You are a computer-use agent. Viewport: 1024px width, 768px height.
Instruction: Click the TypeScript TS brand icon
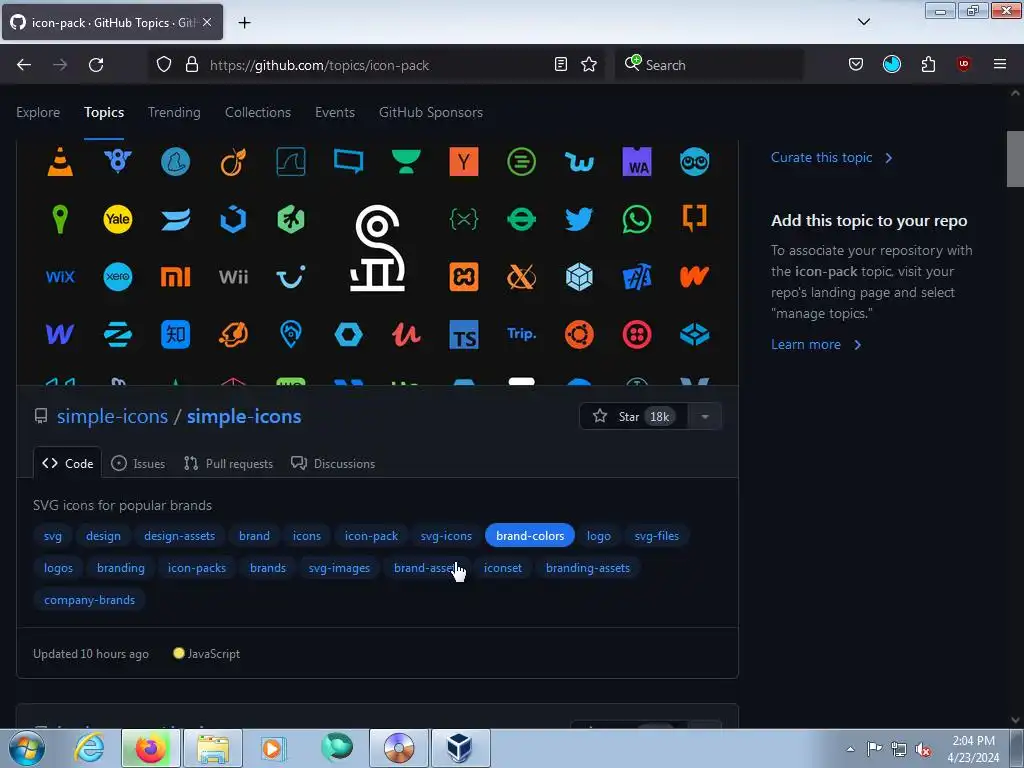pos(464,334)
